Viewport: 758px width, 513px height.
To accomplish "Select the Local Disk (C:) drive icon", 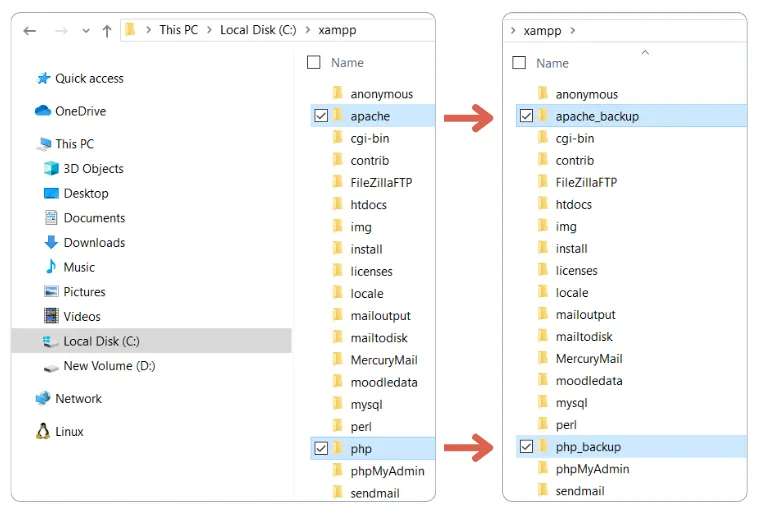I will pos(50,341).
